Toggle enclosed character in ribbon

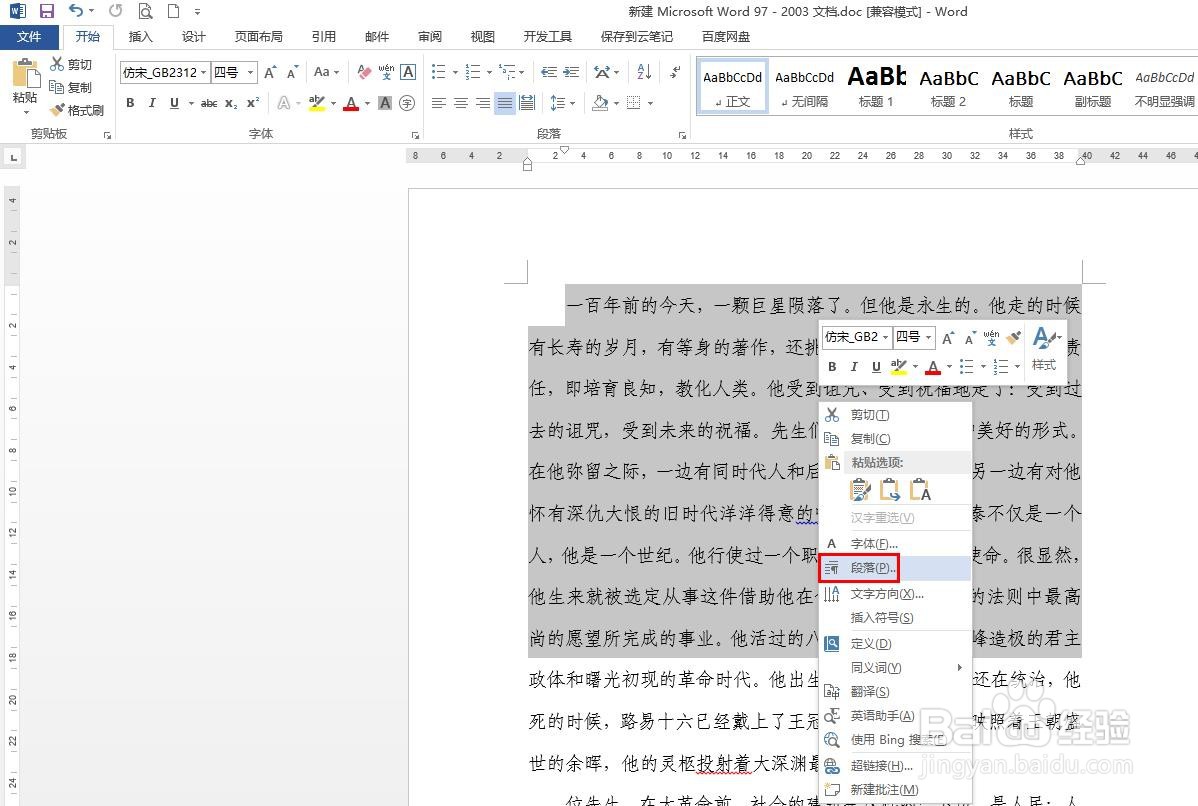(407, 103)
